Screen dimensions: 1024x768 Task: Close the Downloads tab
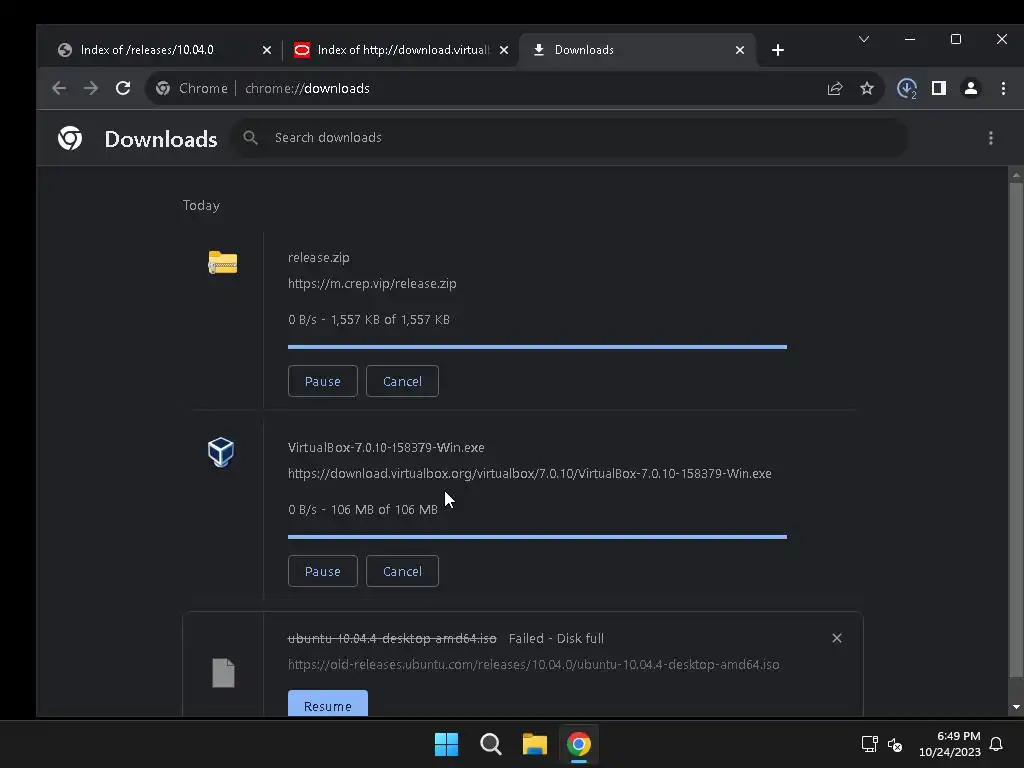tap(739, 50)
